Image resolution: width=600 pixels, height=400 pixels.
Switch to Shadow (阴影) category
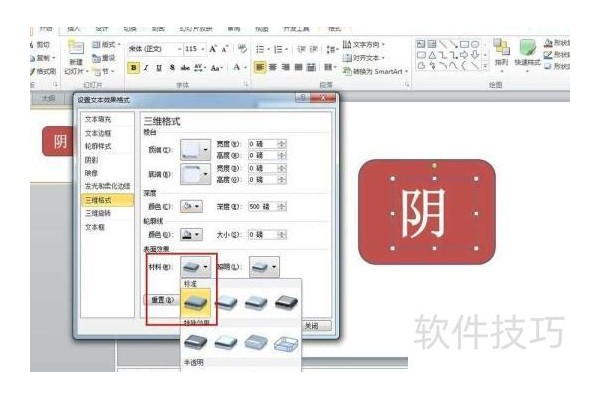click(91, 160)
